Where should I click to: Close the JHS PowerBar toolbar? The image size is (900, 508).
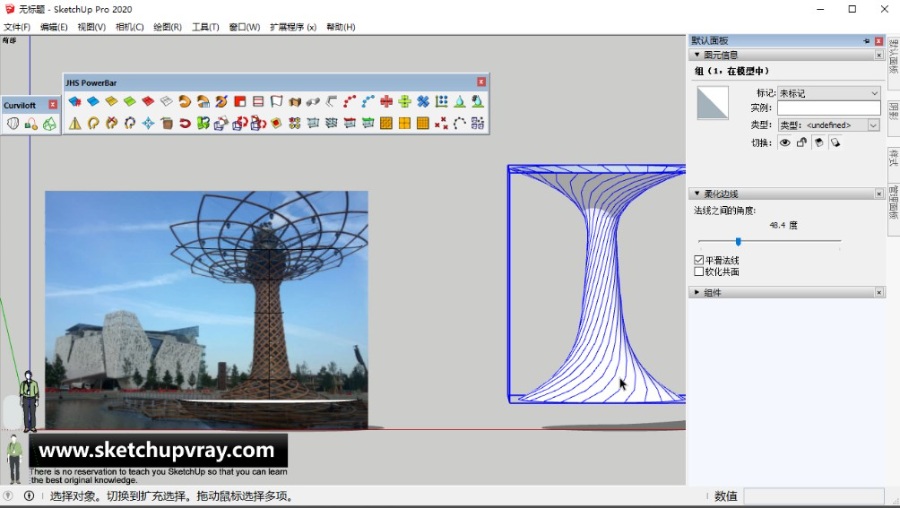tap(481, 82)
